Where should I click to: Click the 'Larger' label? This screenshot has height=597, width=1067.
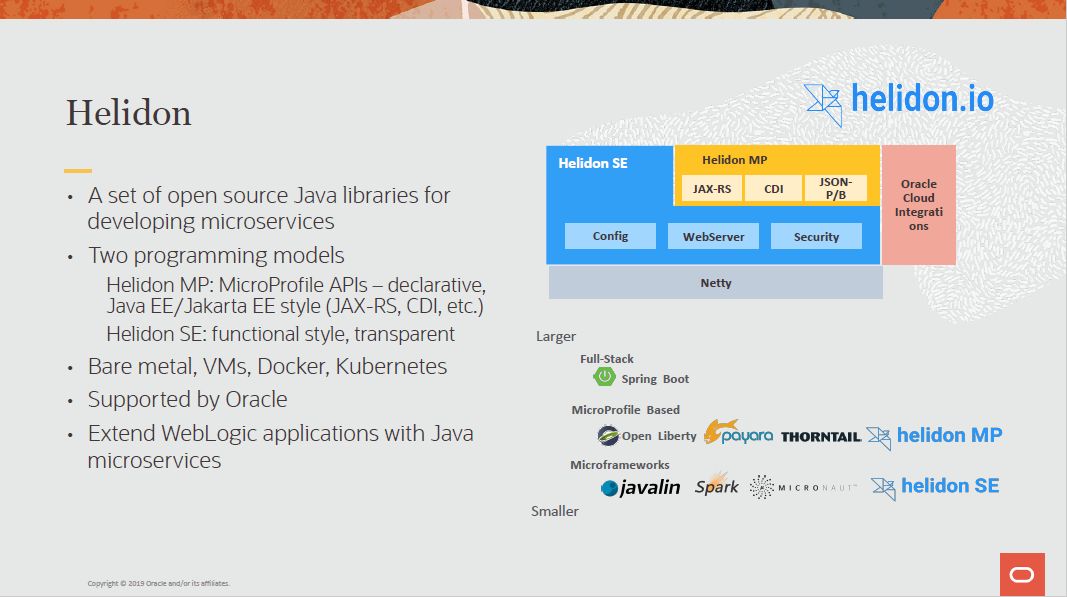pyautogui.click(x=555, y=336)
